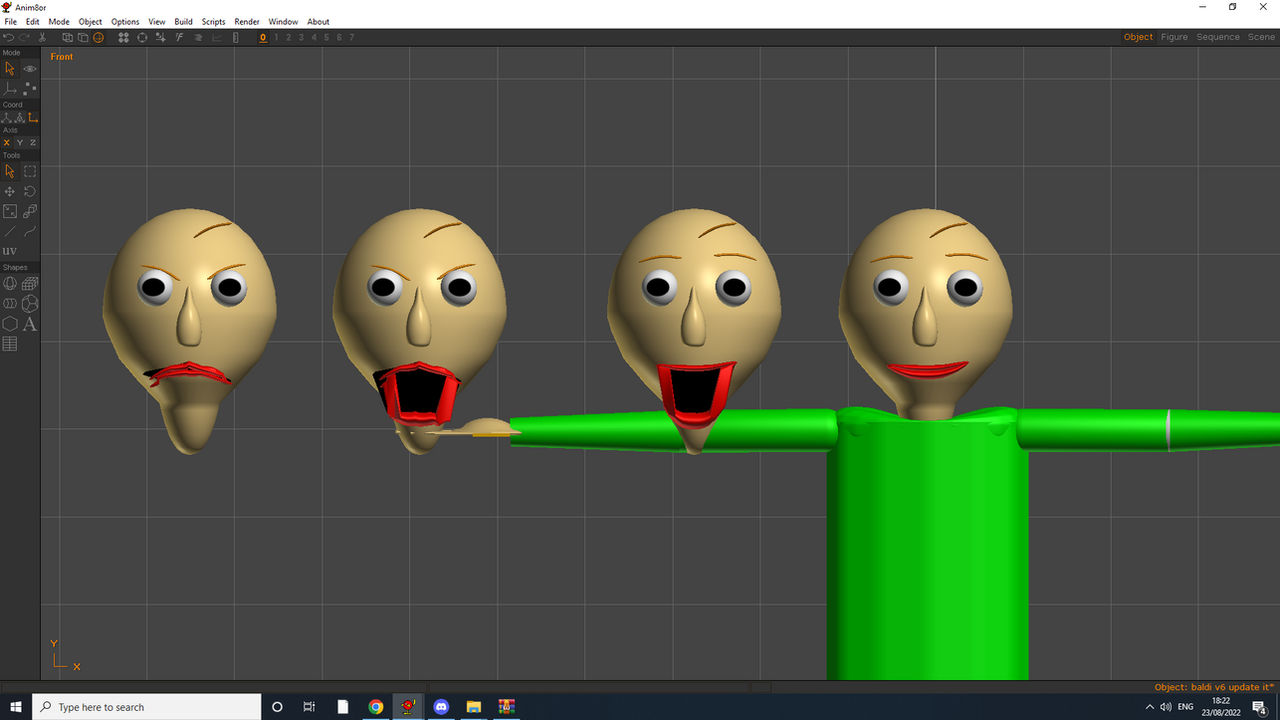The image size is (1280, 720).
Task: Switch to layer 0 in toolbar
Action: point(263,37)
